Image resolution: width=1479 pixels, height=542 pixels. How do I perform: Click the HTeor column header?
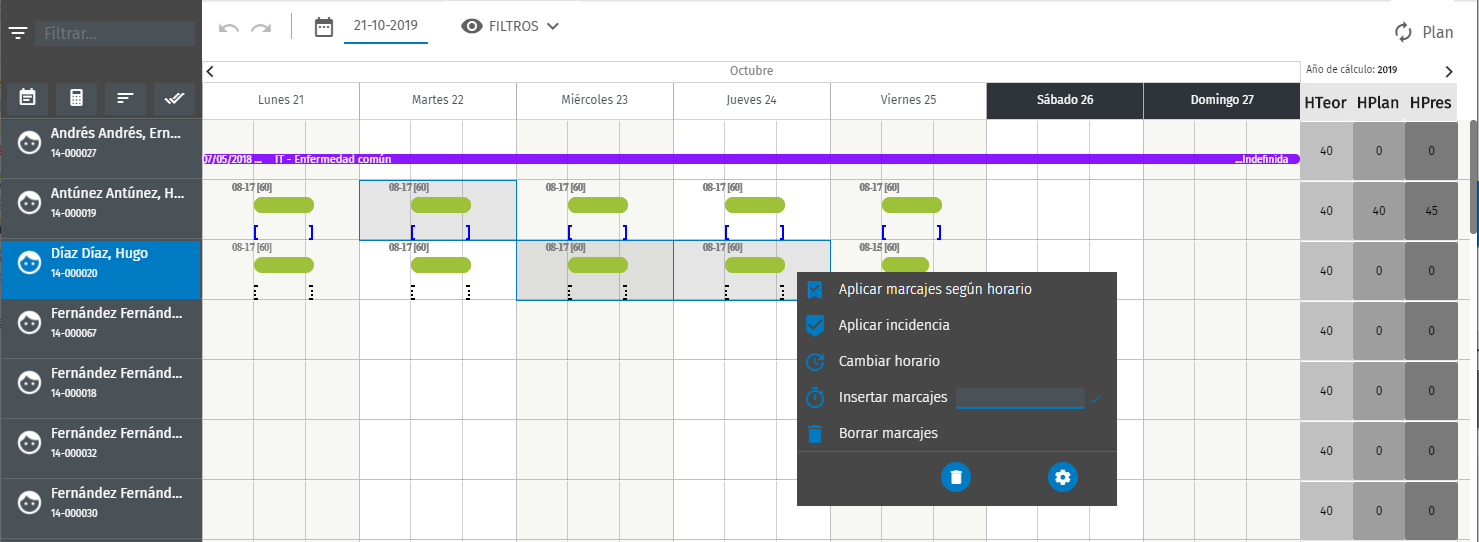point(1325,102)
